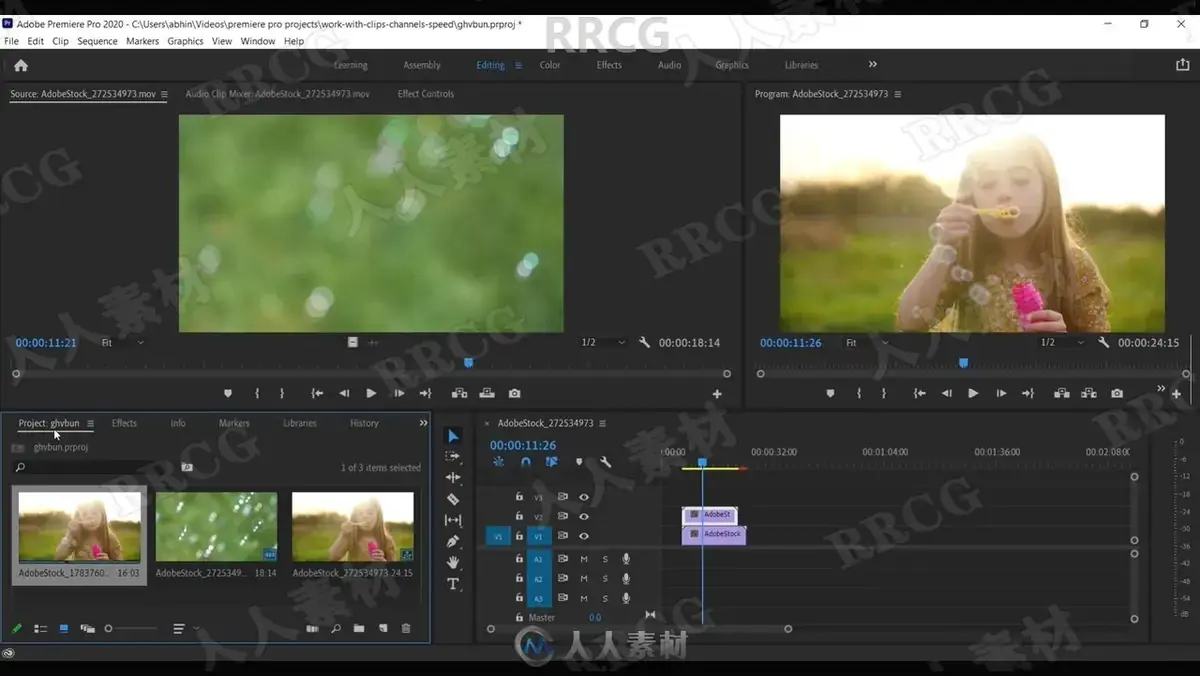Add a marker in the timeline
This screenshot has height=676, width=1200.
[x=579, y=462]
